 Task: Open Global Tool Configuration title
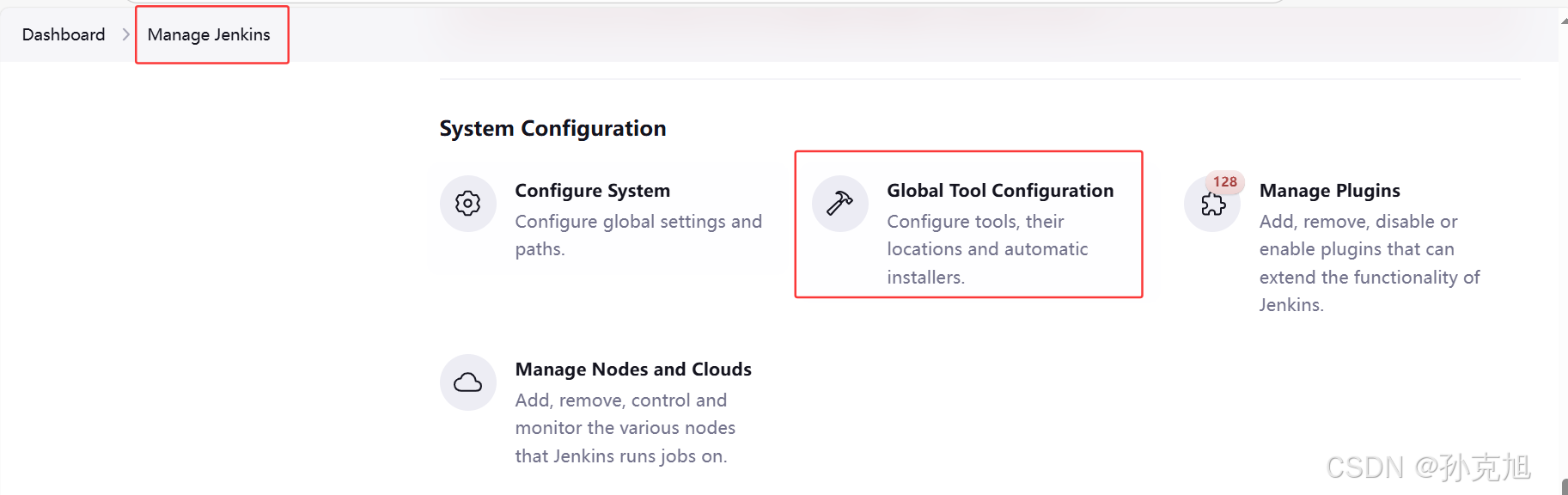(1000, 191)
